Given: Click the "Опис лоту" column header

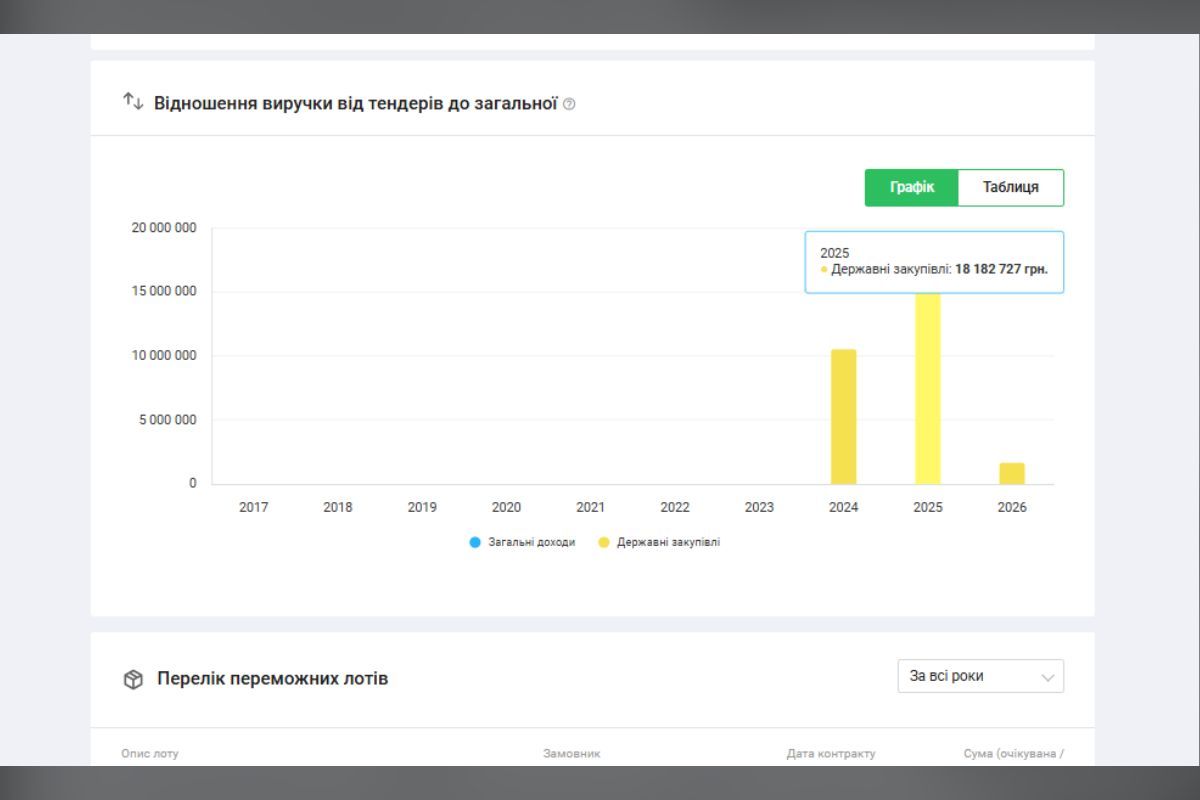Looking at the screenshot, I should coord(152,754).
